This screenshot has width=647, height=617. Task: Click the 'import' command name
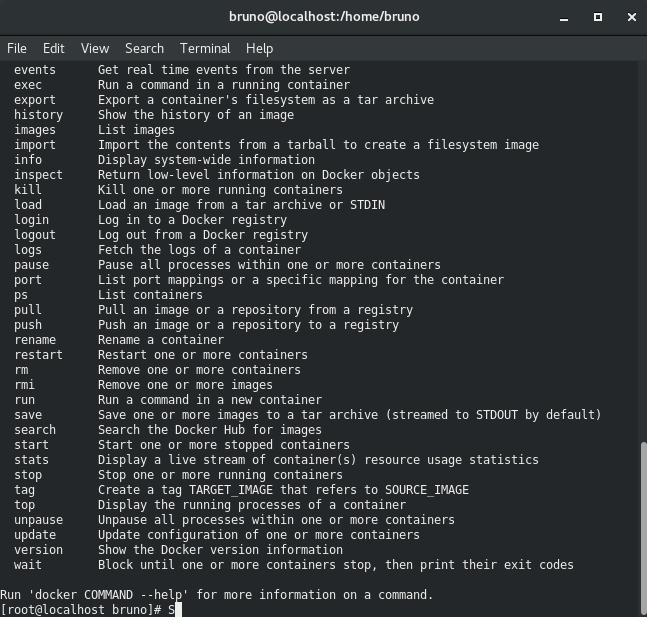35,145
